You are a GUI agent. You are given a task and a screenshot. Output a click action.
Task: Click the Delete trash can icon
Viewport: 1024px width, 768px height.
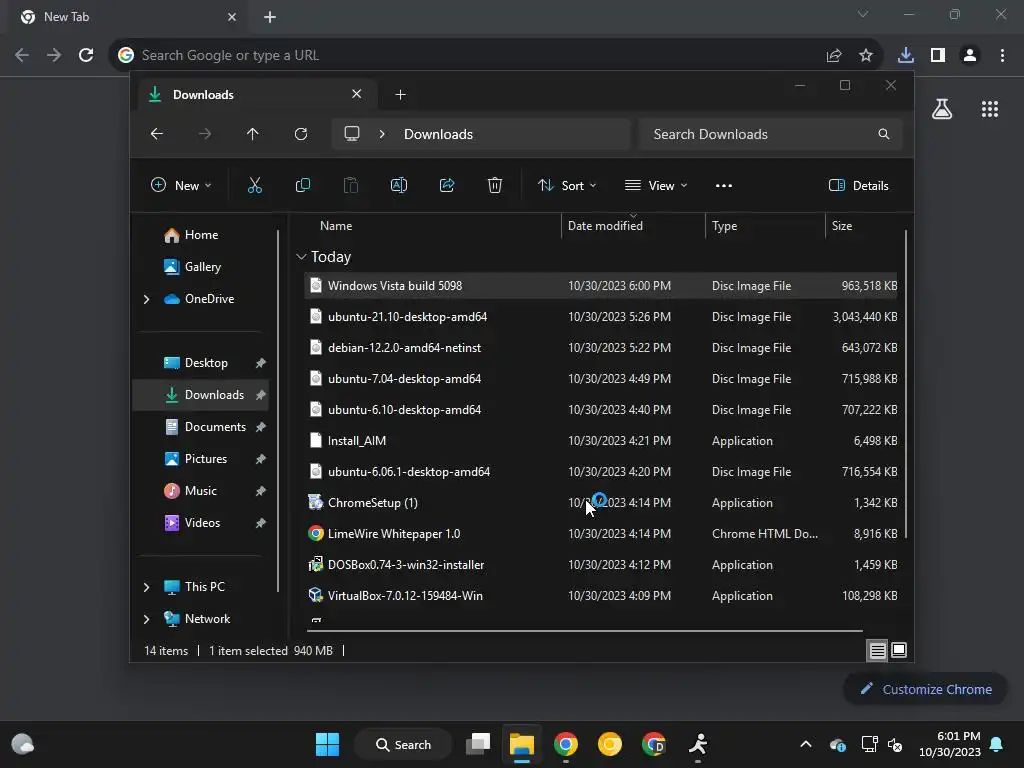(x=494, y=185)
